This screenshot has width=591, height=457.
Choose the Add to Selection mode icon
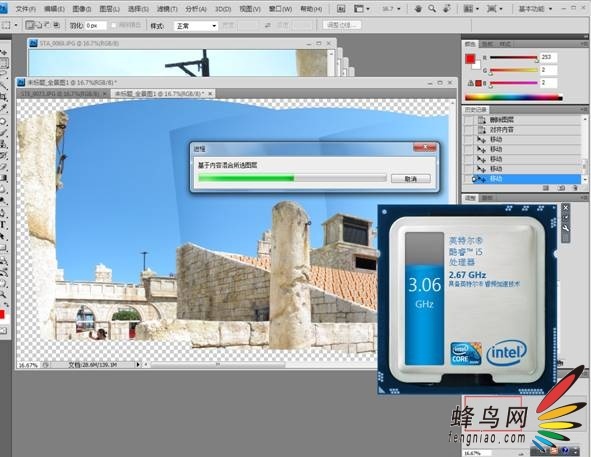tap(38, 25)
